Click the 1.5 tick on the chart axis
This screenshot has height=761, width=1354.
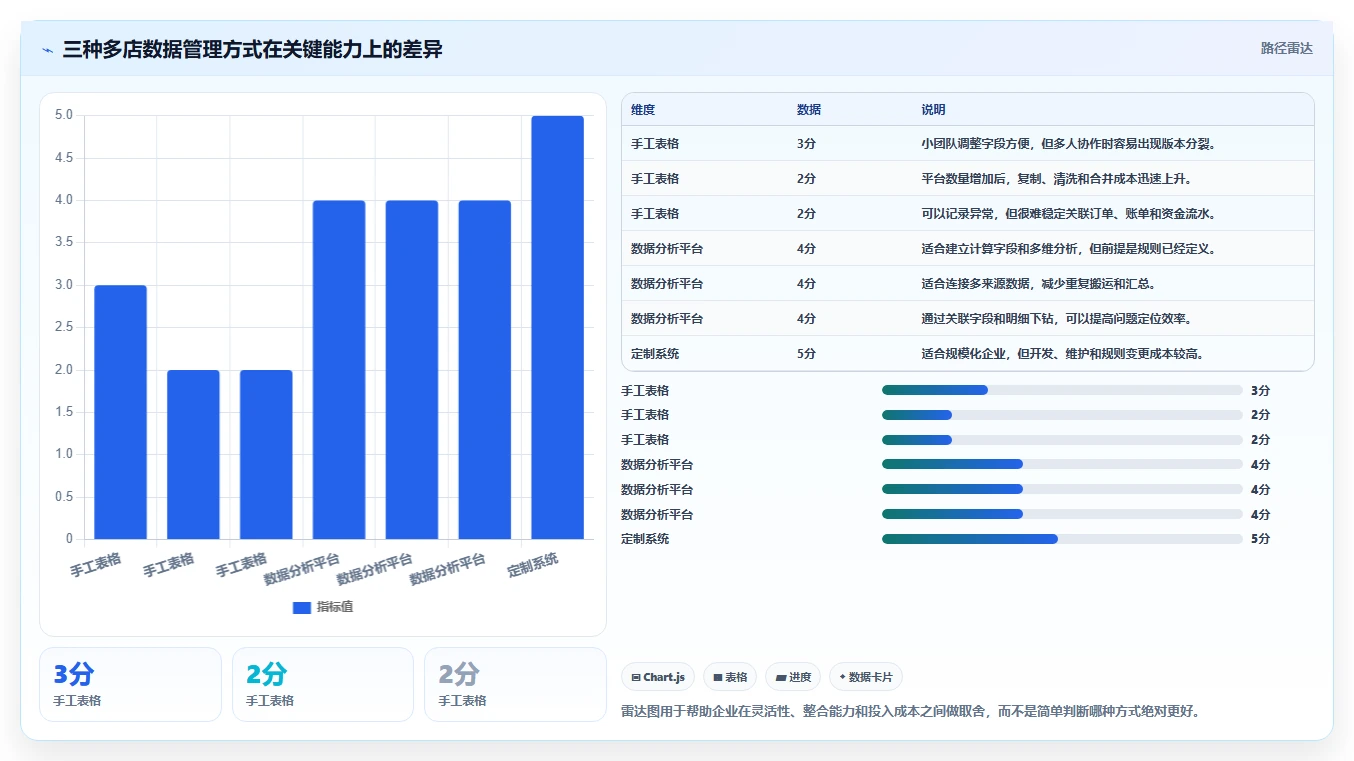point(63,412)
